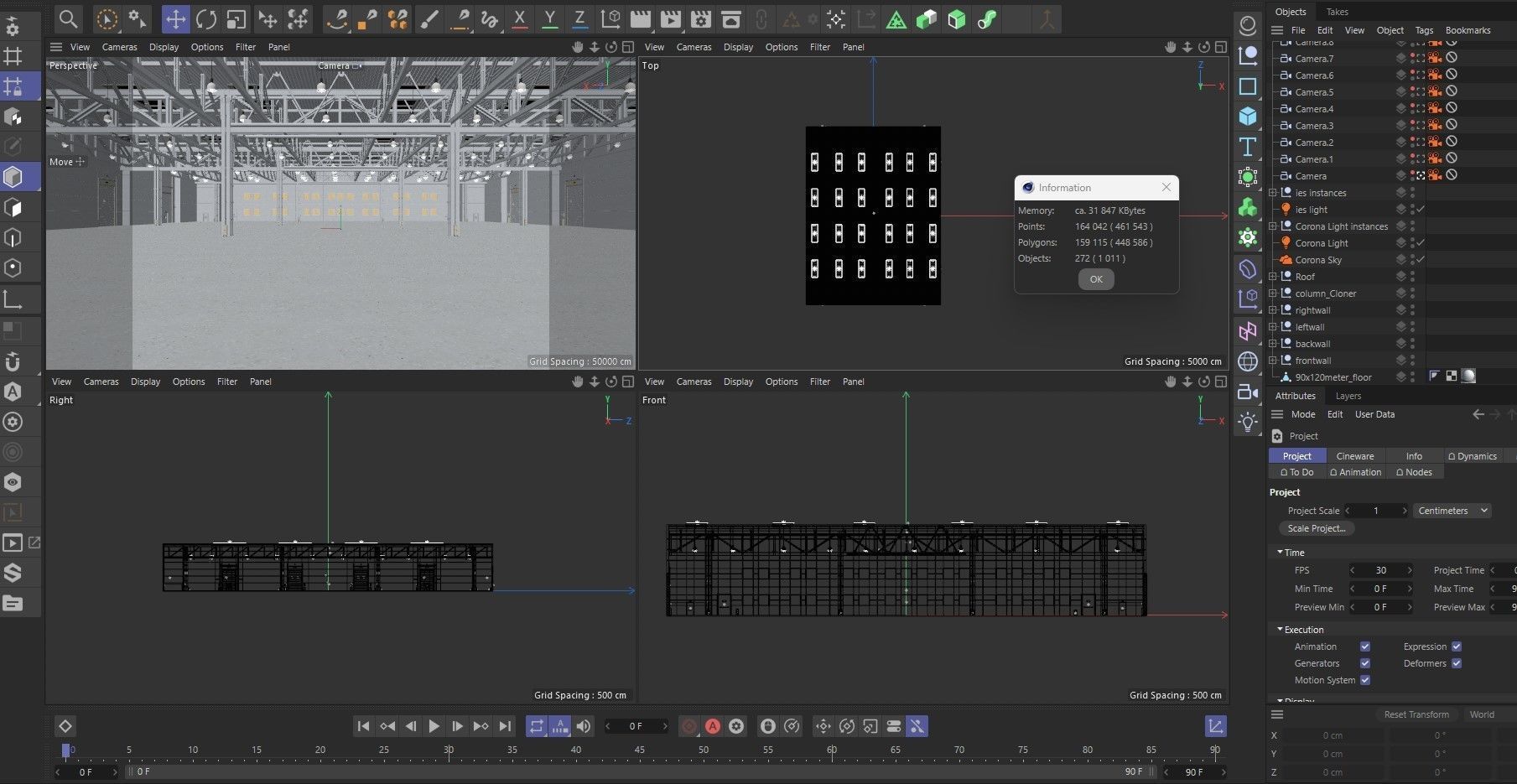Select the Rotate tool in top toolbar

[x=206, y=18]
